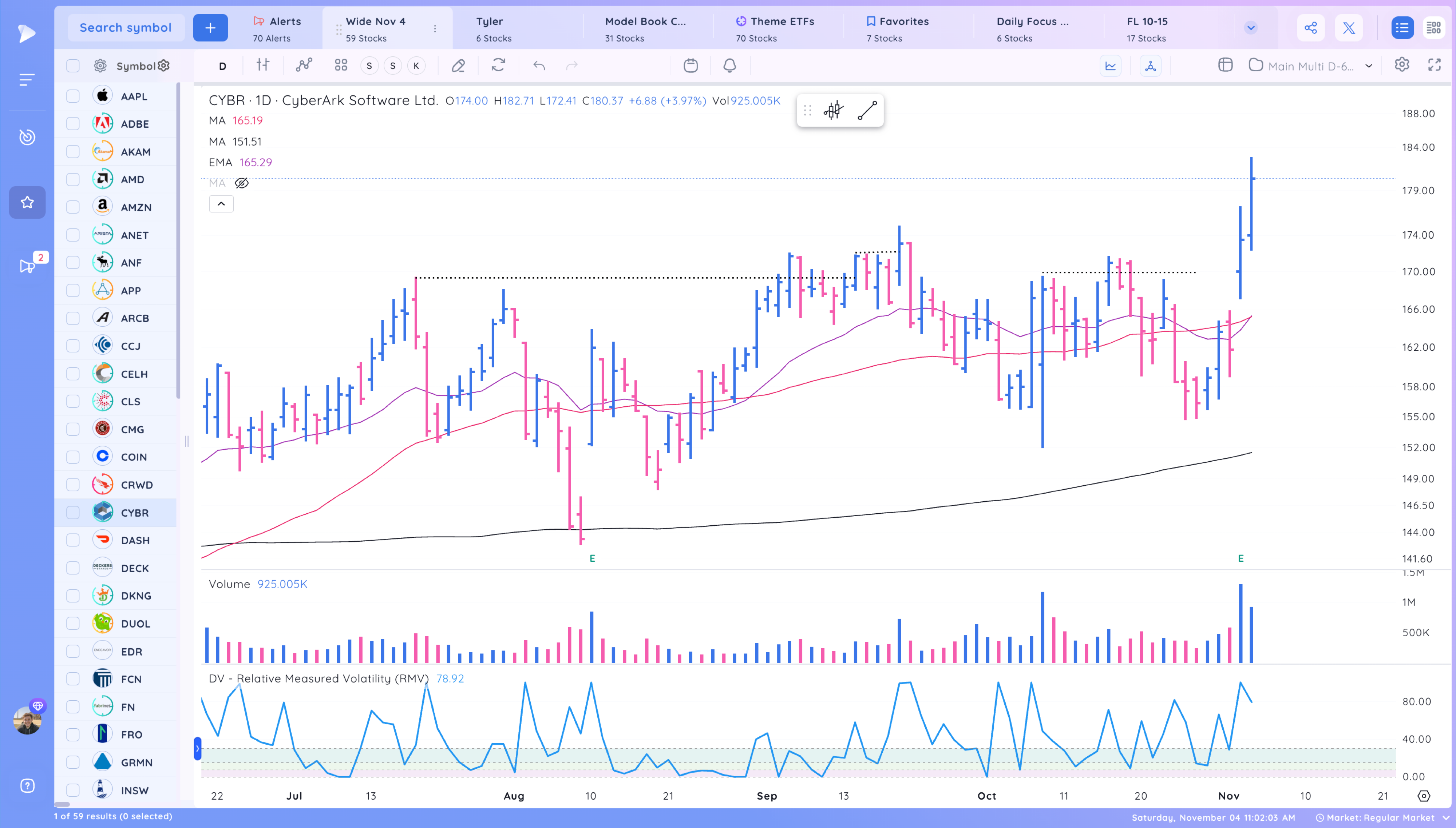
Task: Select the trend line drawing tool
Action: coord(867,110)
